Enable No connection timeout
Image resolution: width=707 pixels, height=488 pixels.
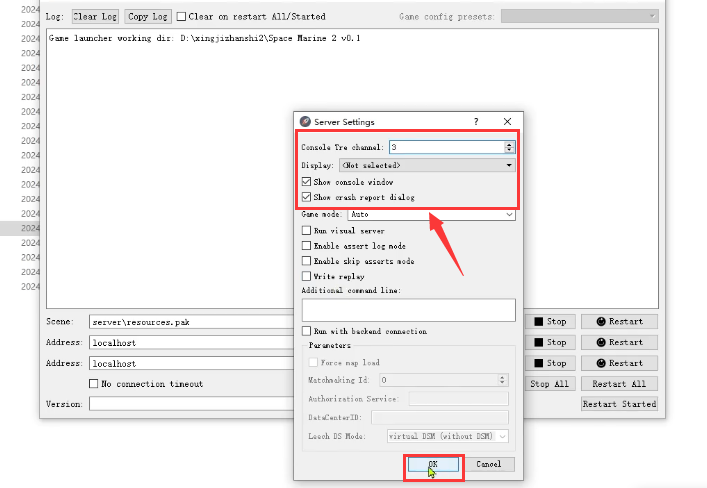pyautogui.click(x=94, y=384)
